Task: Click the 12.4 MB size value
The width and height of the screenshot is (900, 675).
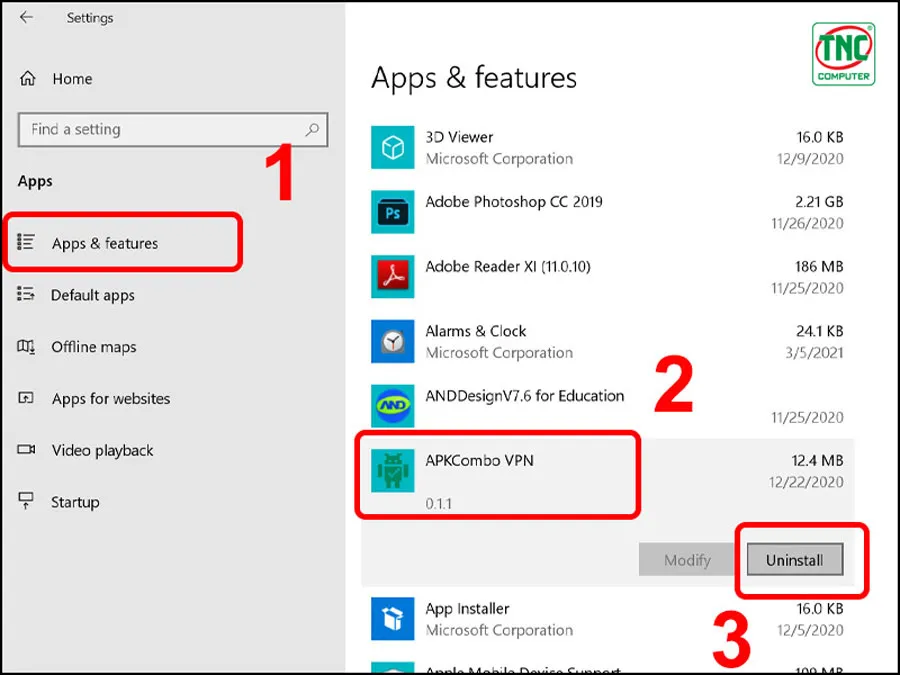Action: point(817,460)
